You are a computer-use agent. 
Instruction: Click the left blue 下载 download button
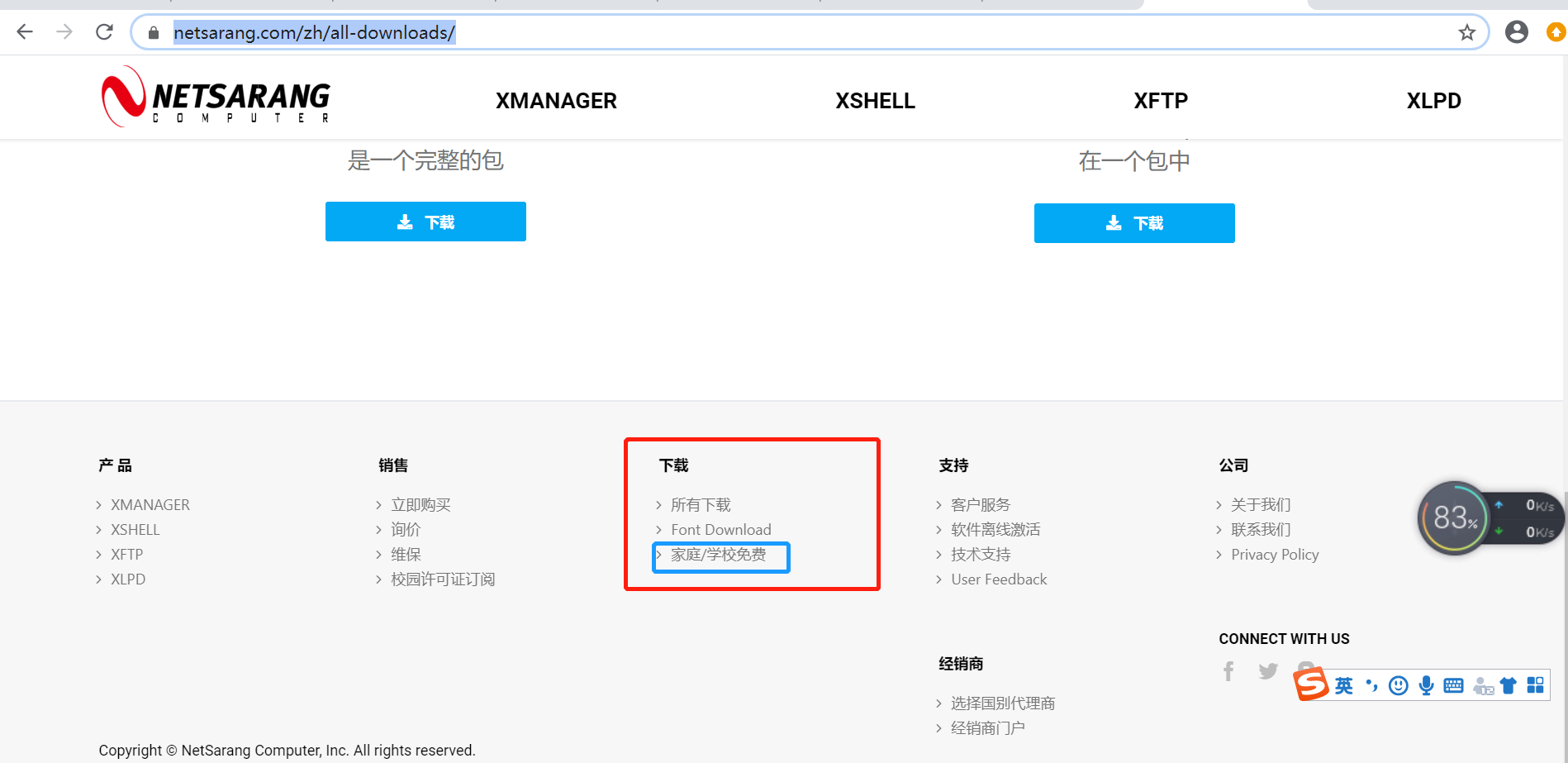[425, 222]
